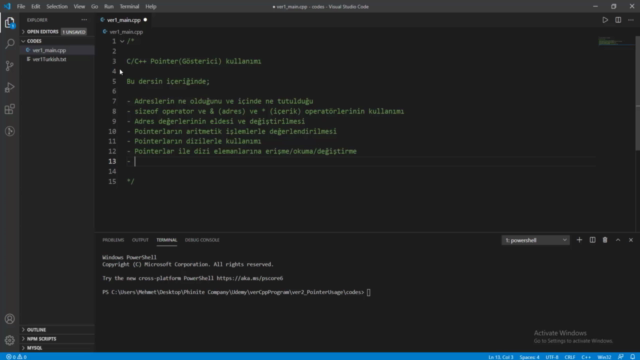This screenshot has width=640, height=360.
Task: Click the 1 UNSAVED badge
Action: pyautogui.click(x=74, y=32)
